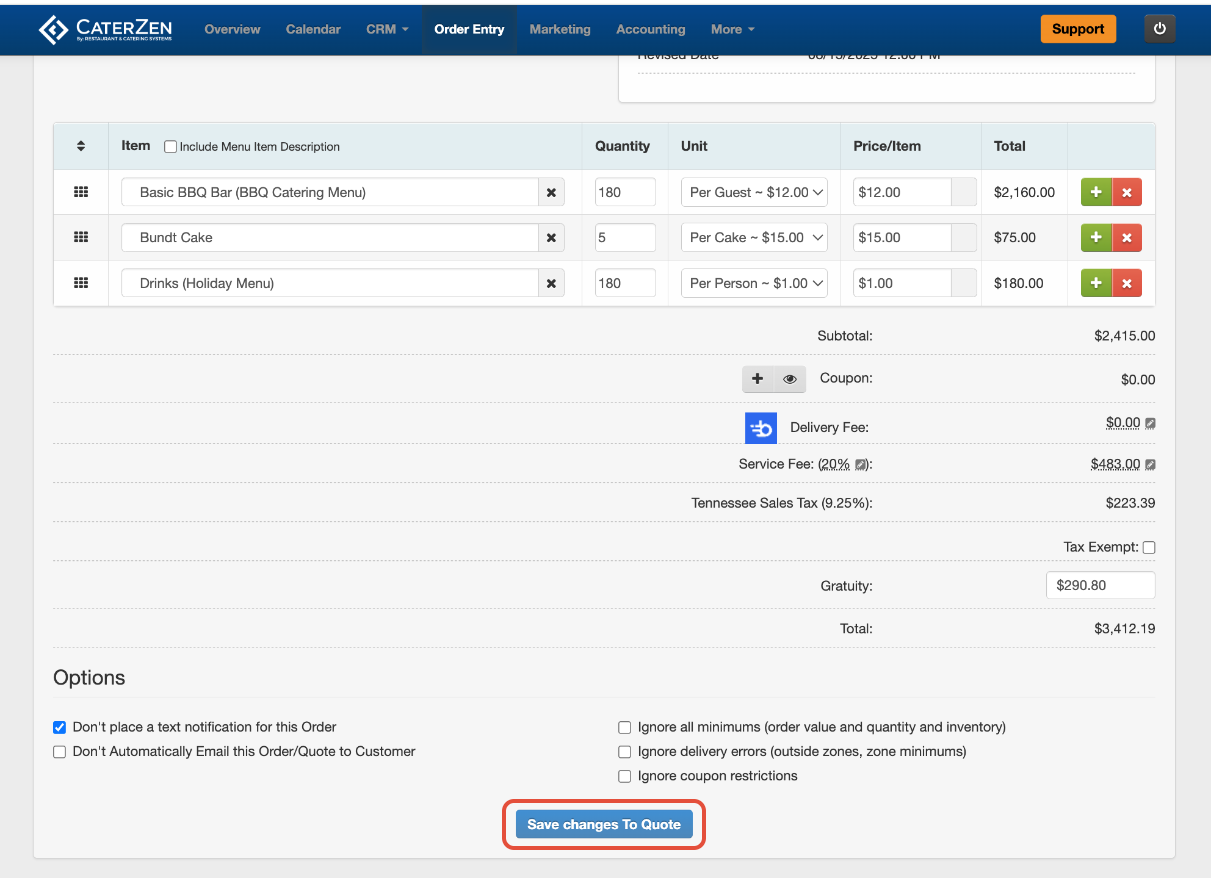
Task: Click the plus button to add coupon
Action: 758,379
